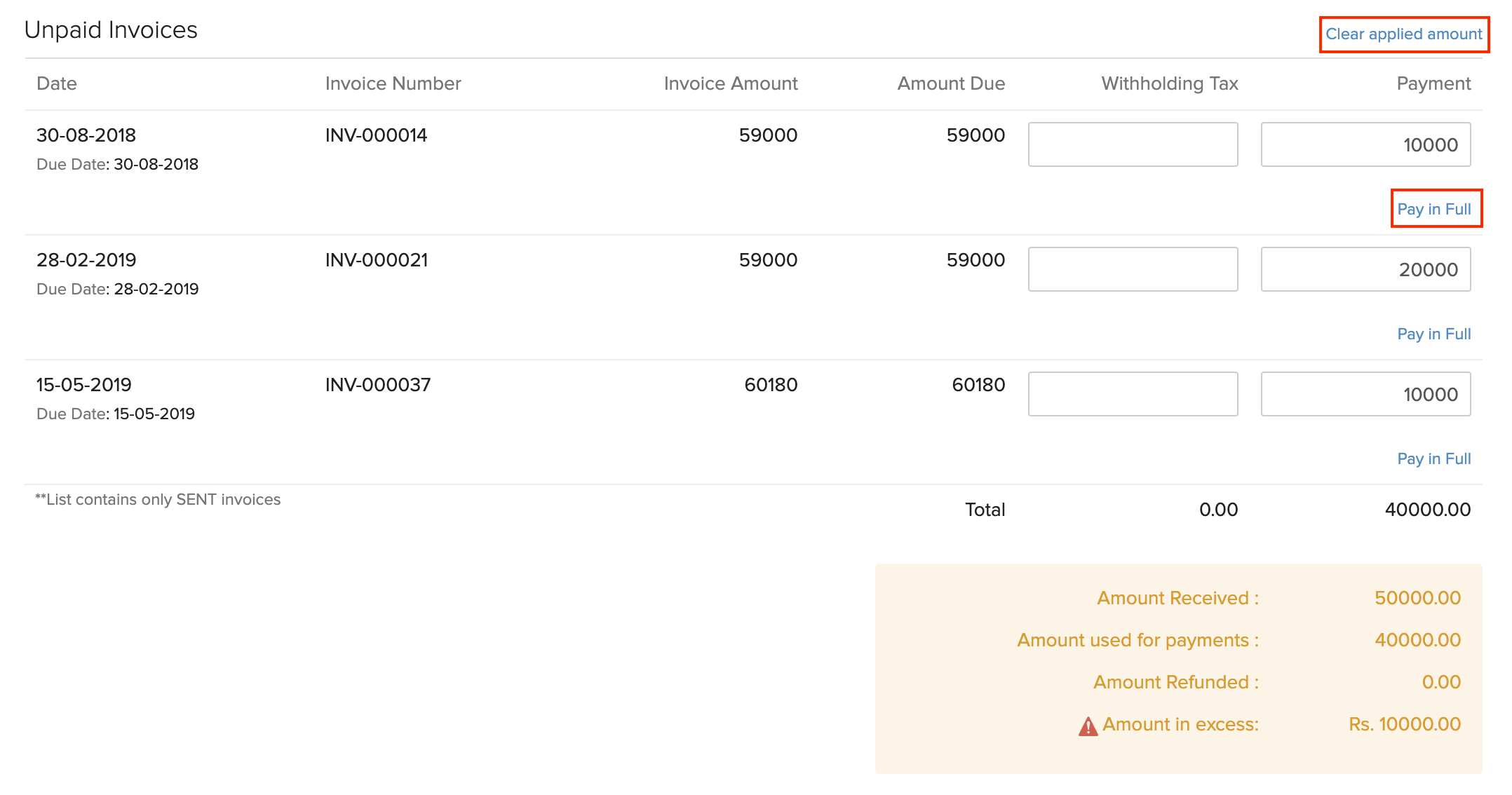Click the Withholding Tax field for INV-000021

(1133, 270)
